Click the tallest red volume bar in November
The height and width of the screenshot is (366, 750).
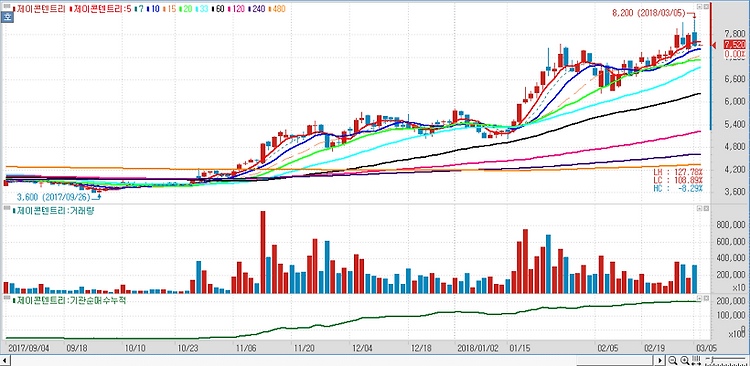(x=263, y=252)
